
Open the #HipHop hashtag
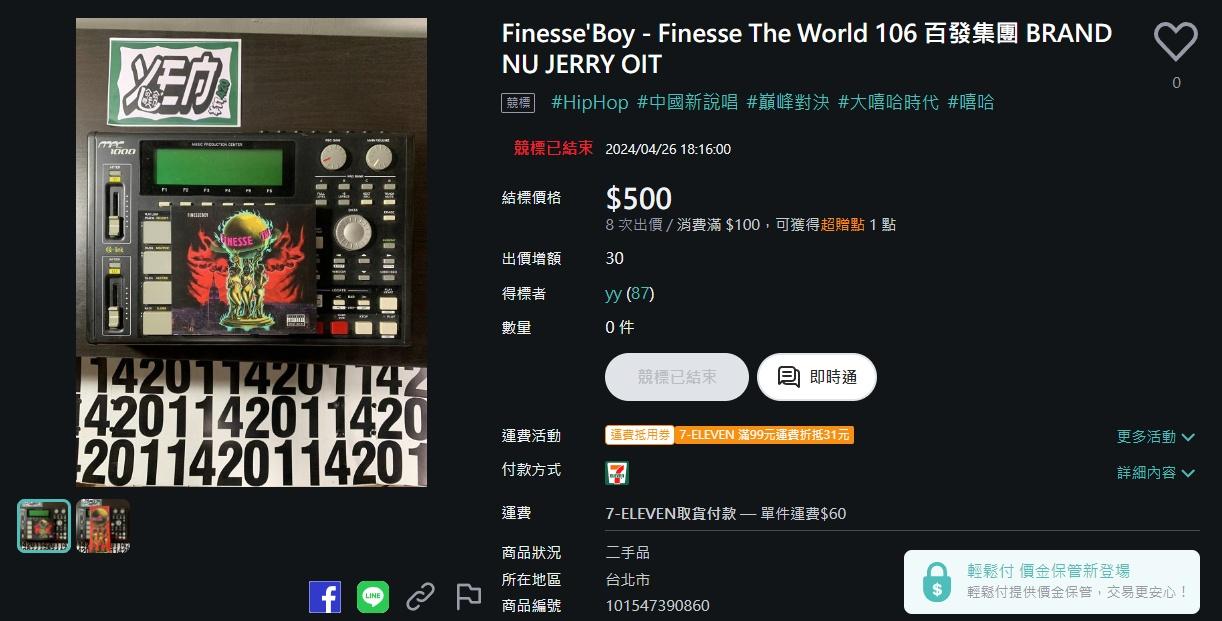(x=590, y=102)
